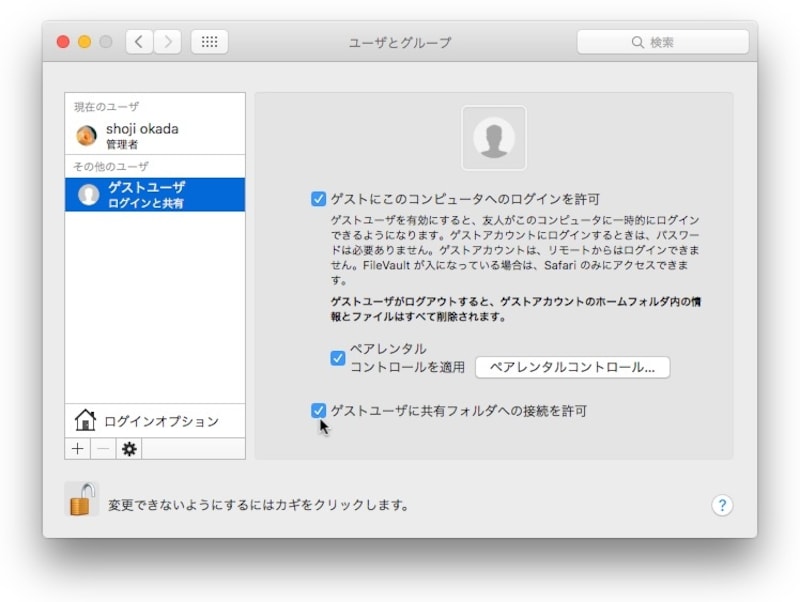The width and height of the screenshot is (800, 602).
Task: Click the その他のユーザ section label
Action: coord(111,166)
